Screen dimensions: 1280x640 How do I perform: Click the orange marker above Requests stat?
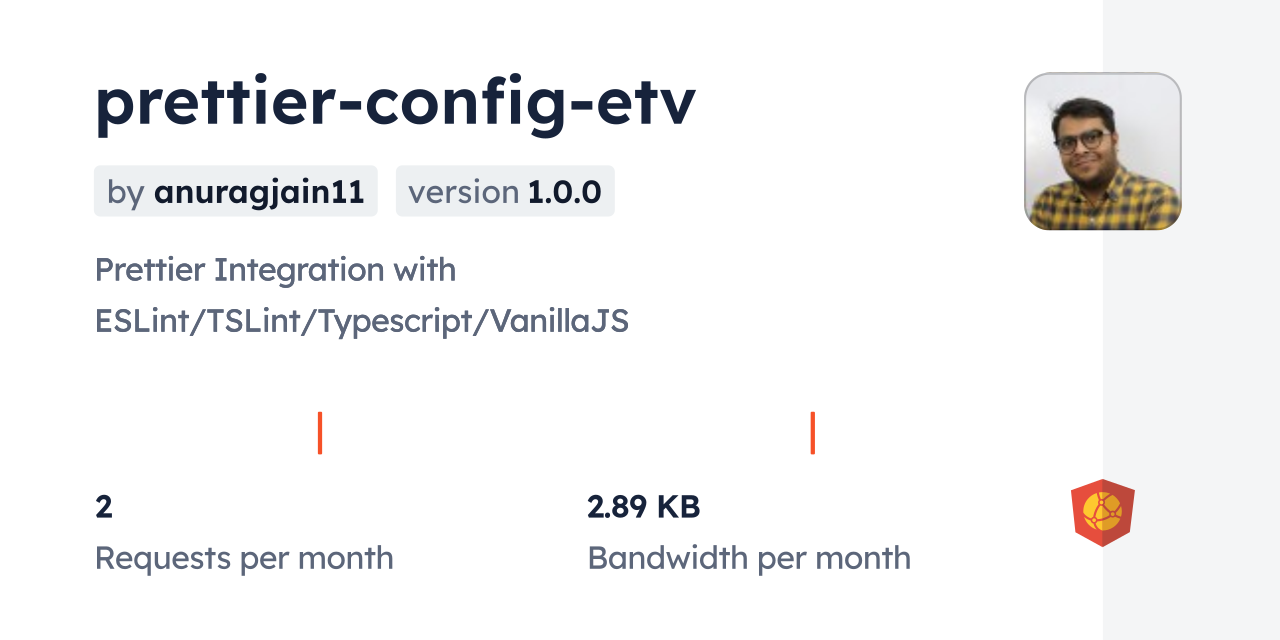click(320, 433)
